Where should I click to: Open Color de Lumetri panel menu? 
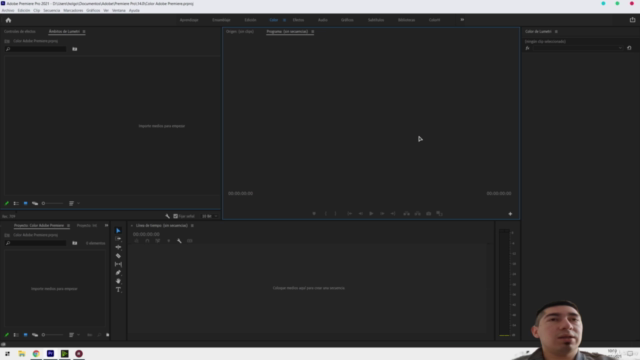click(x=556, y=31)
